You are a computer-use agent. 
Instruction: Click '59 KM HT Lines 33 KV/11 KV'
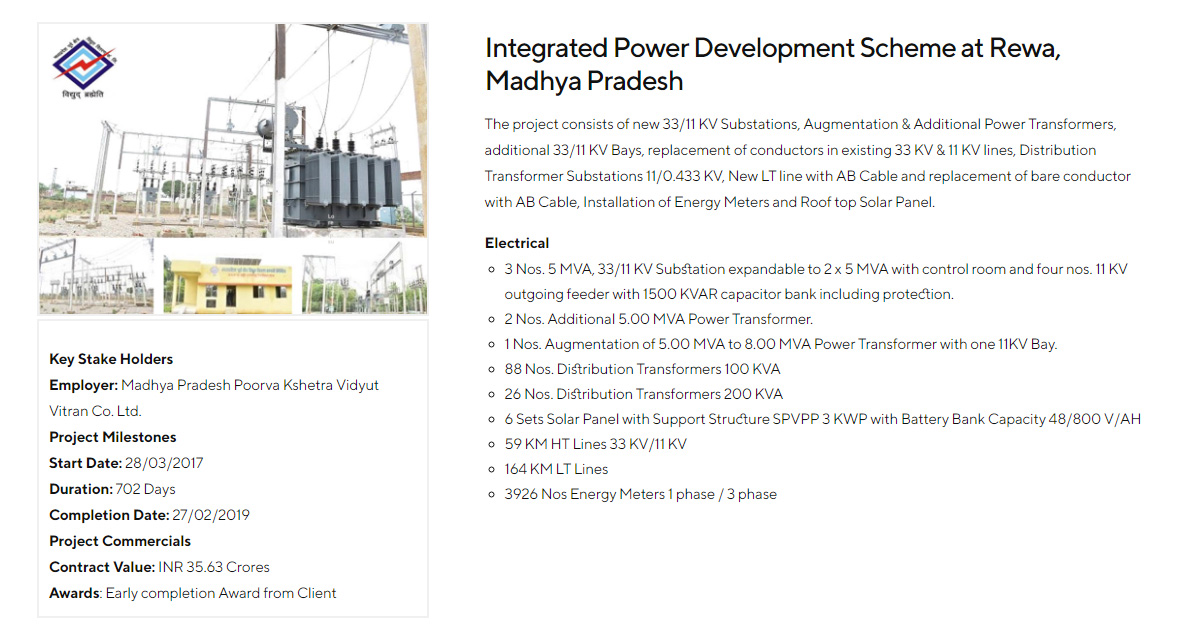click(x=595, y=444)
